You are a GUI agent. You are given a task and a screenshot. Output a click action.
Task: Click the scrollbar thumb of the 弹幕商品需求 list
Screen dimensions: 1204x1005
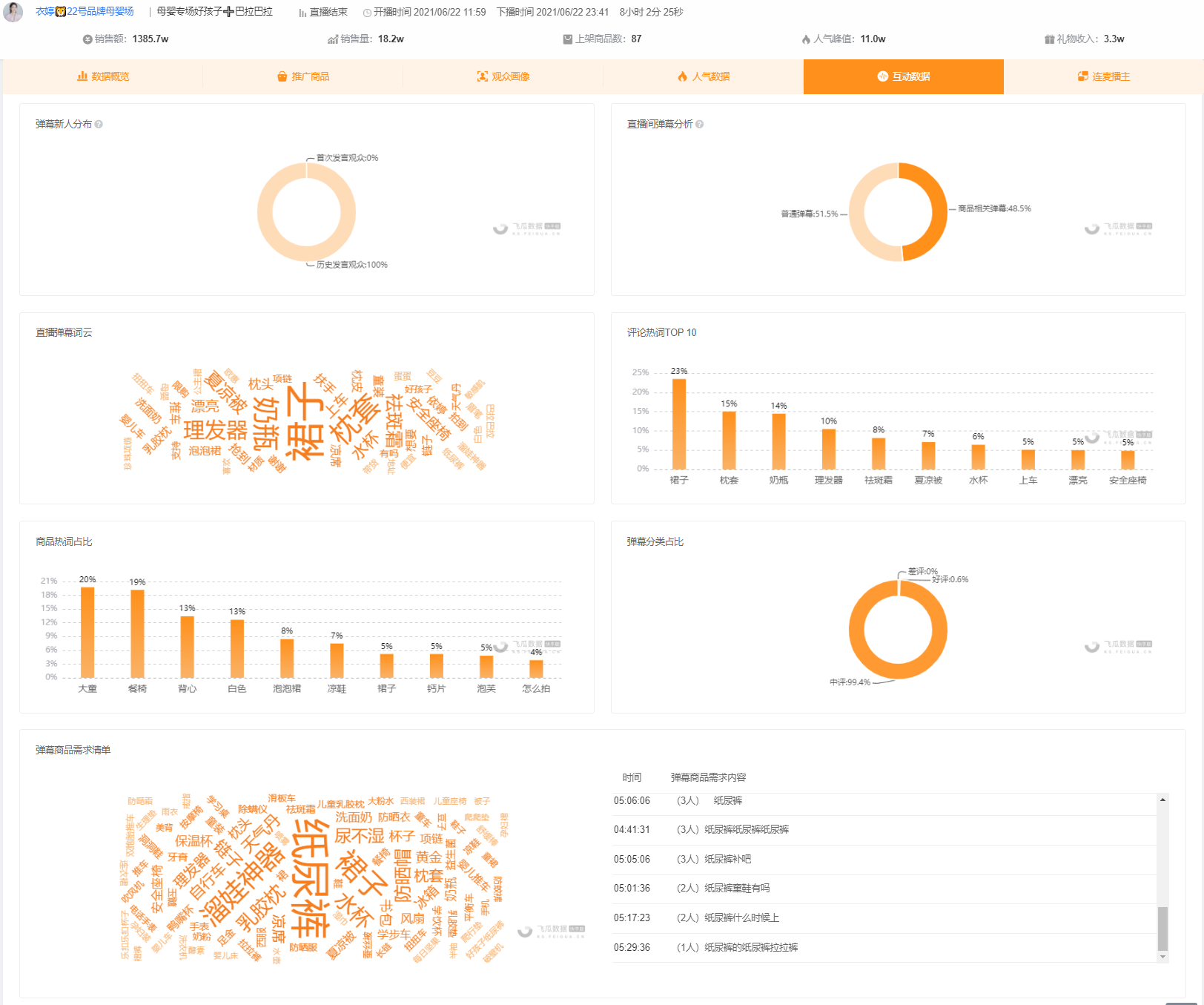pos(1162,928)
